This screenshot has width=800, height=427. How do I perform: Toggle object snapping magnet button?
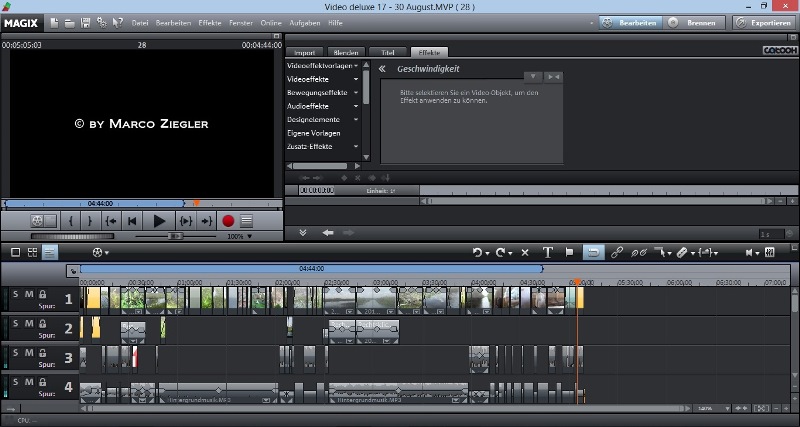coord(593,252)
